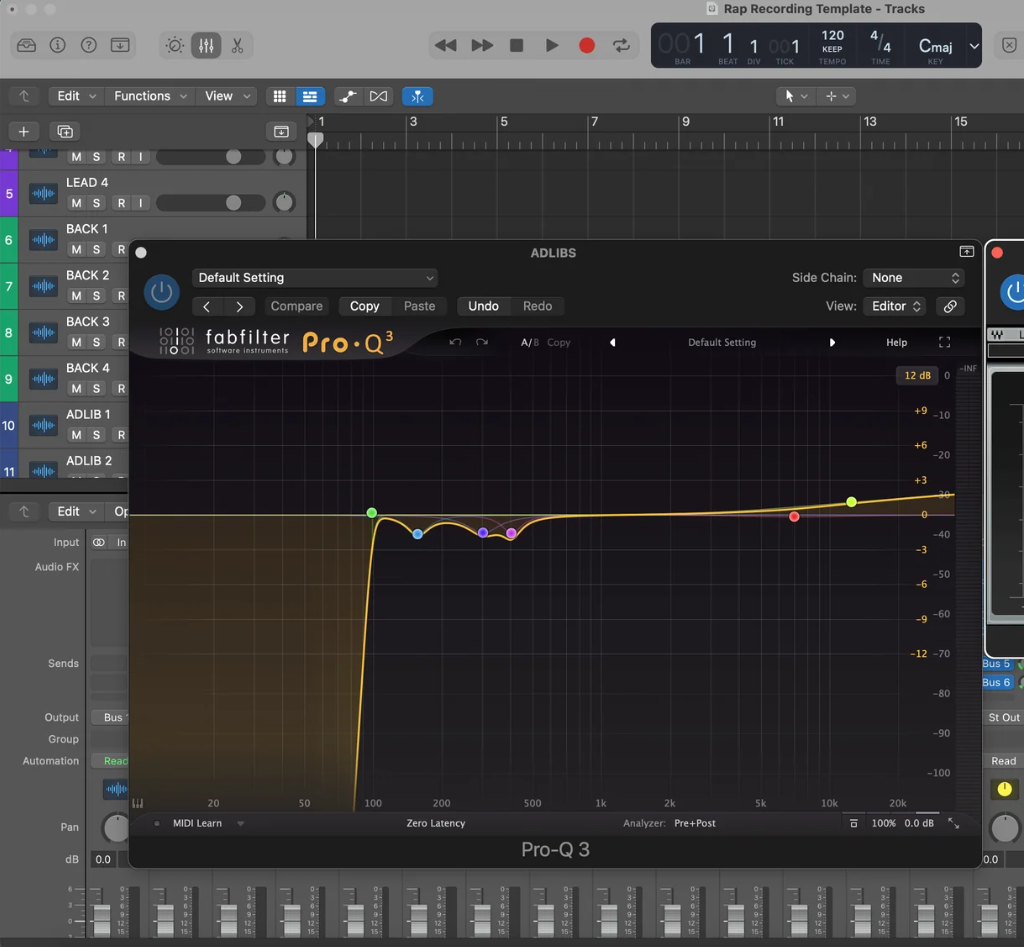The width and height of the screenshot is (1024, 947).
Task: Toggle Cycle mode loop icon
Action: coord(621,45)
